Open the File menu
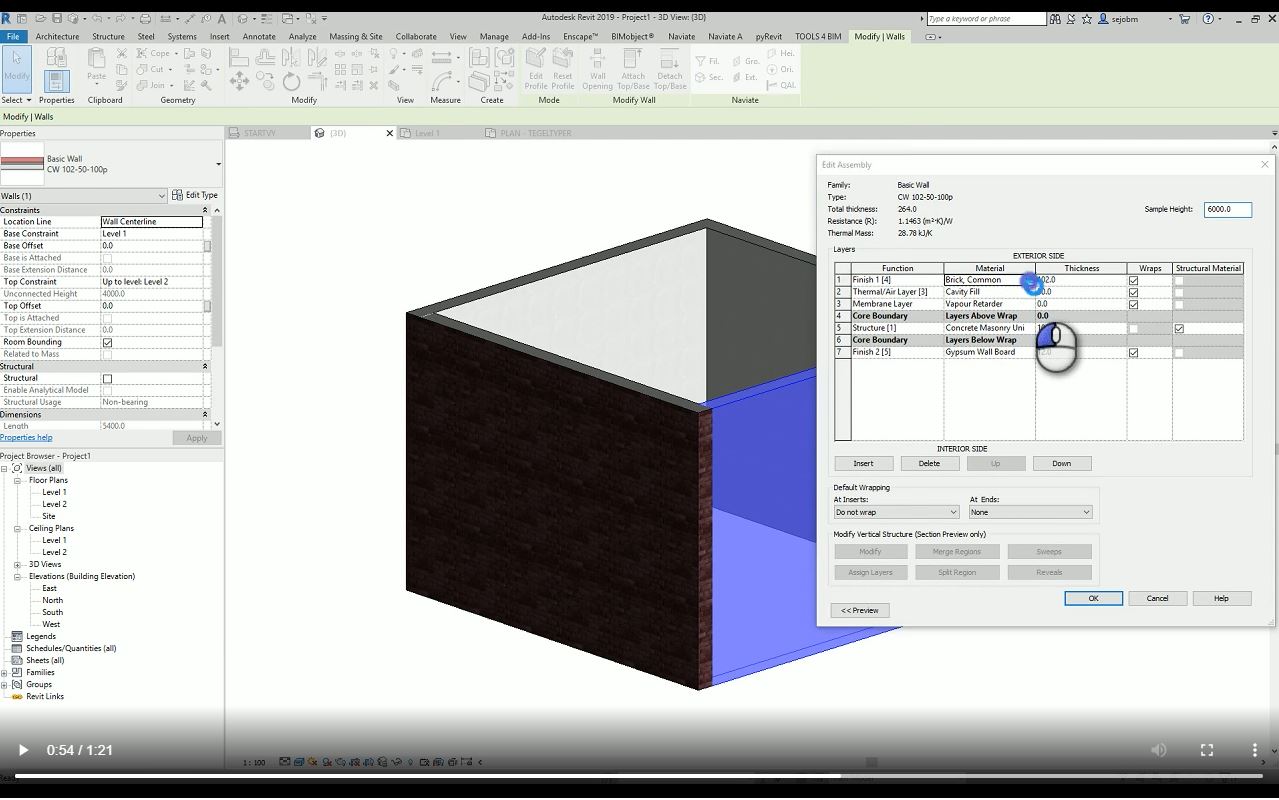 [x=13, y=37]
